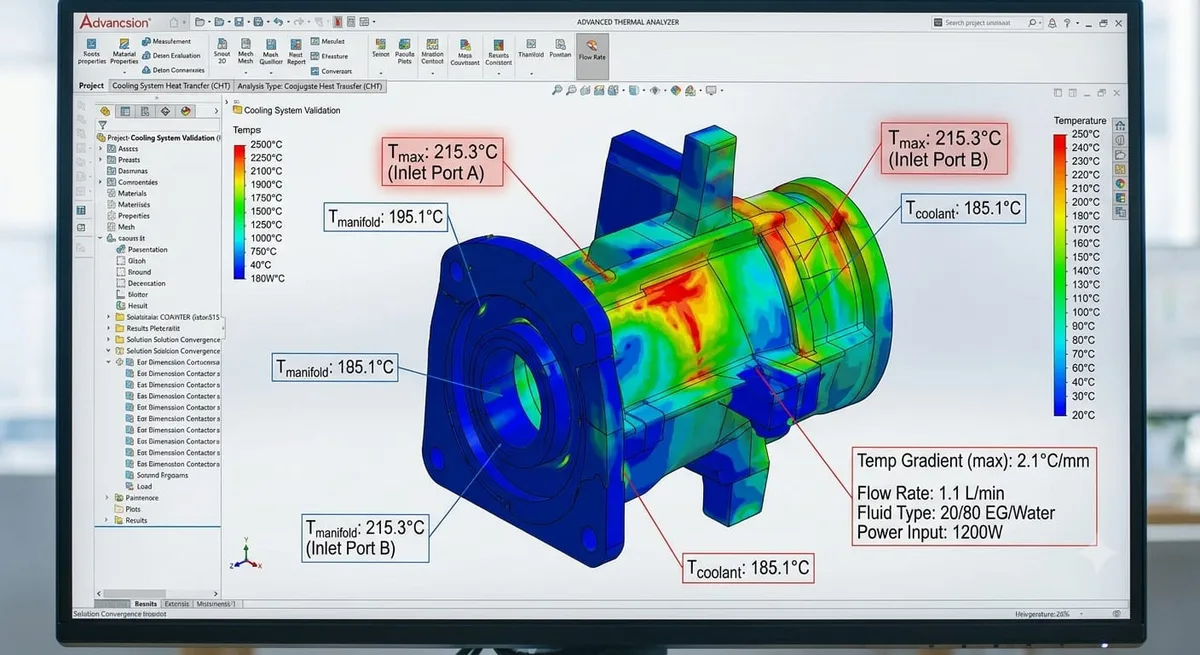Open the Rest Report ribbon tool
The image size is (1200, 655).
click(x=296, y=52)
